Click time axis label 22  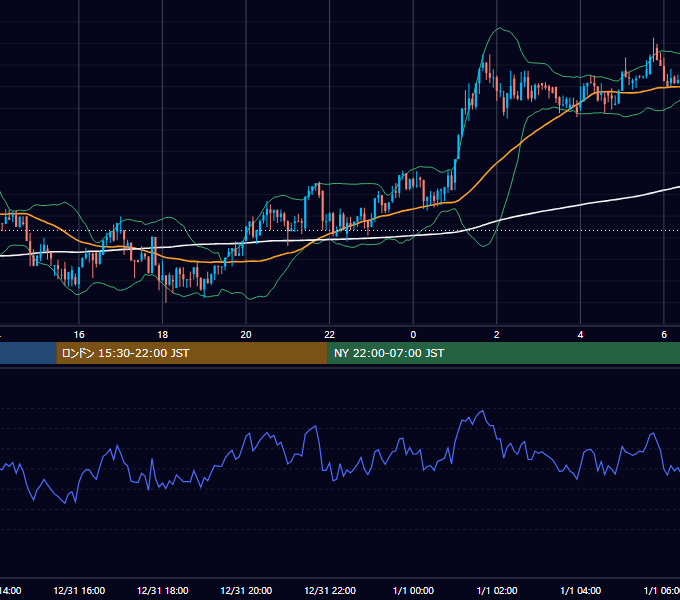point(330,335)
